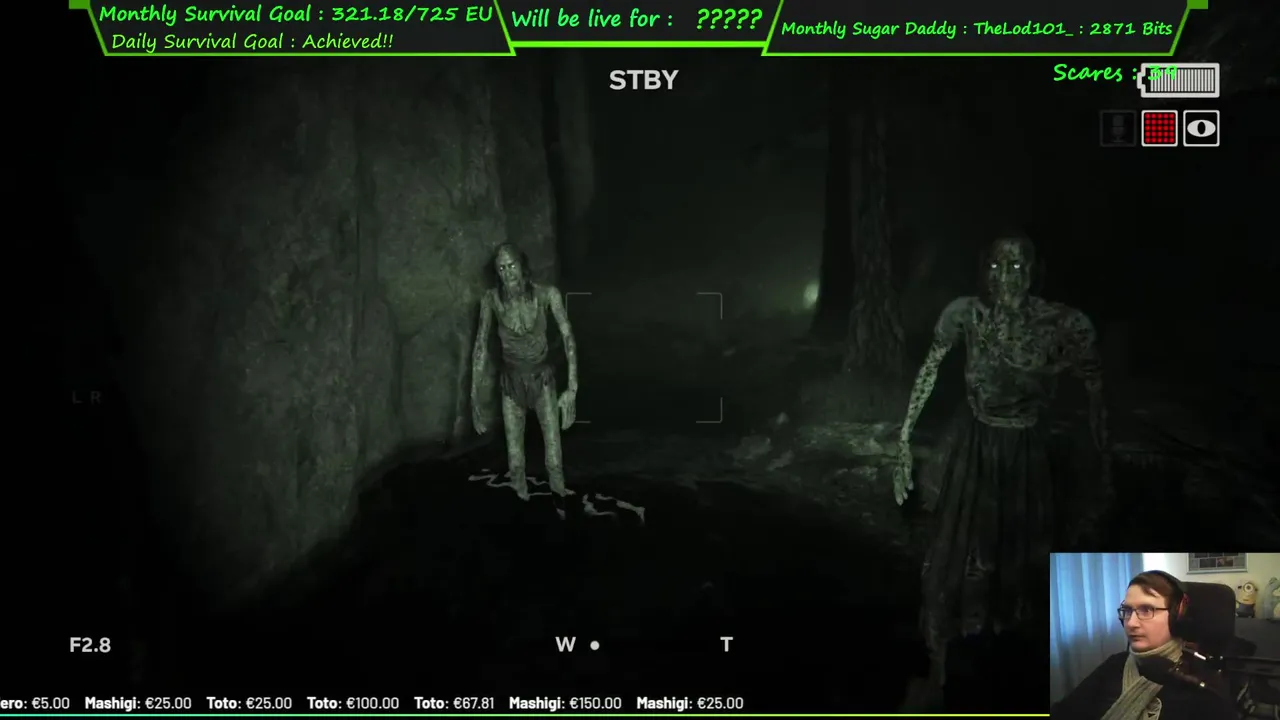This screenshot has width=1280, height=720.
Task: Click the dimmed microphone icon
Action: click(1118, 128)
